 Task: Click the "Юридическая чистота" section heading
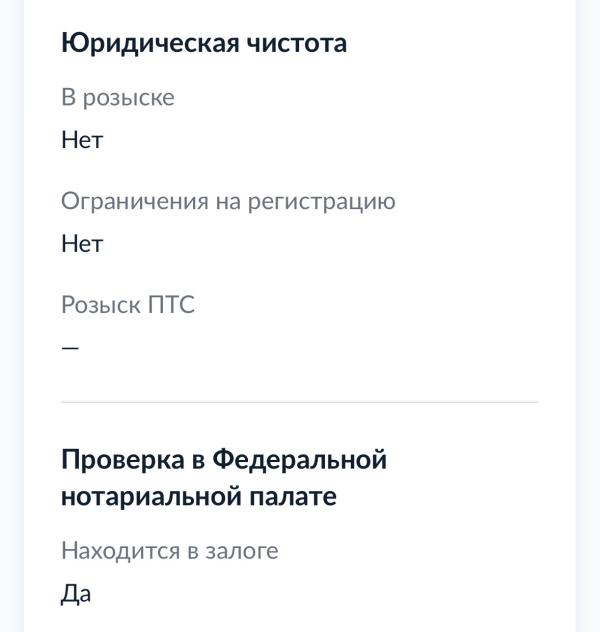[x=204, y=44]
